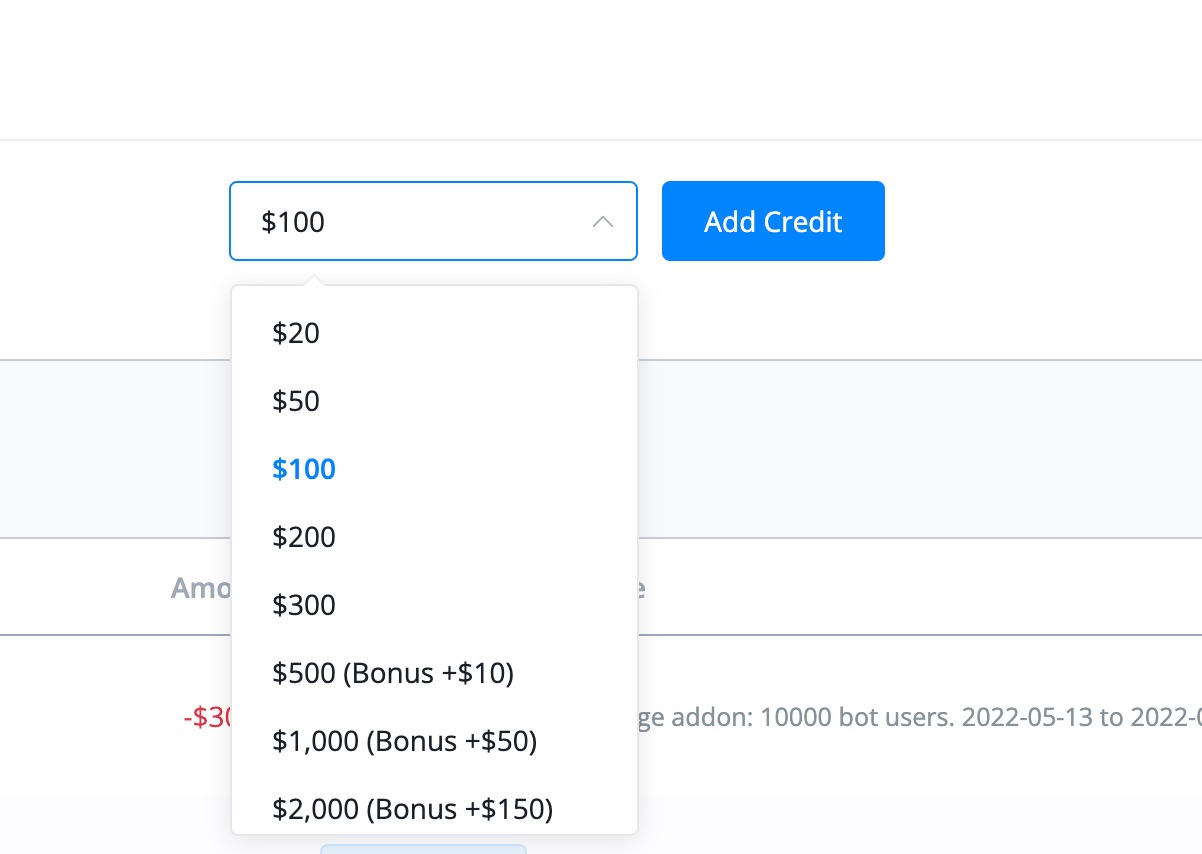Click the column header ending in 'e'

click(641, 587)
